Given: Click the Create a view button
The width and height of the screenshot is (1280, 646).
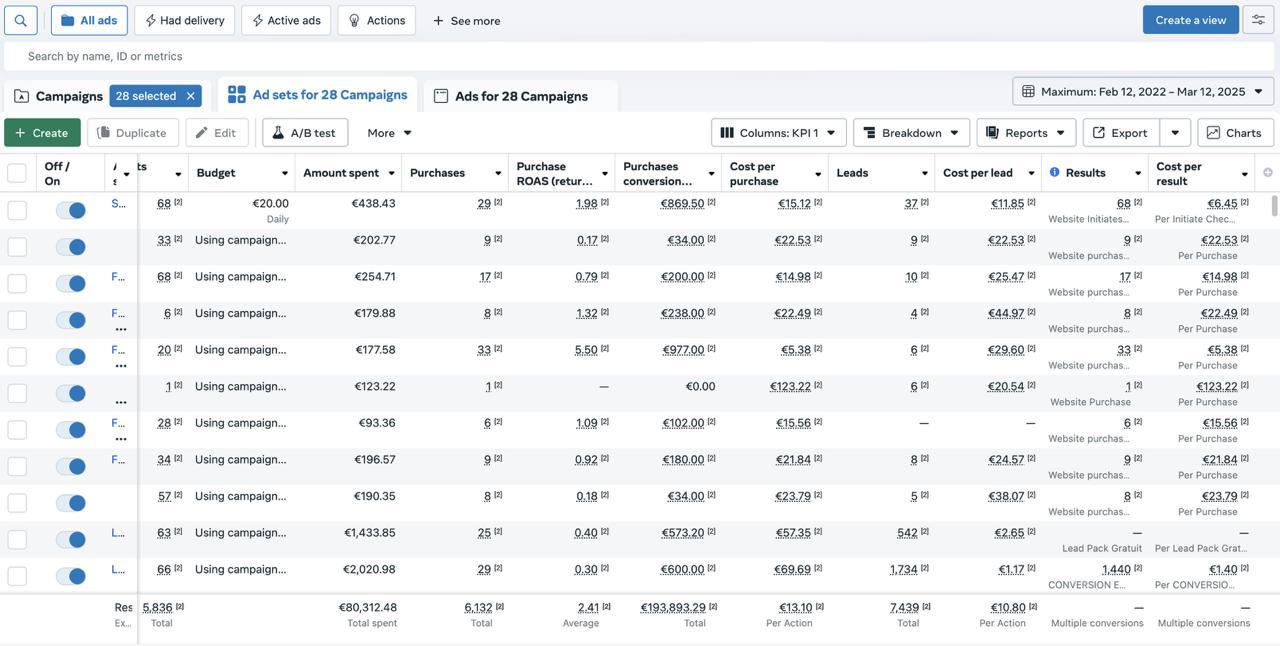Looking at the screenshot, I should (1191, 20).
